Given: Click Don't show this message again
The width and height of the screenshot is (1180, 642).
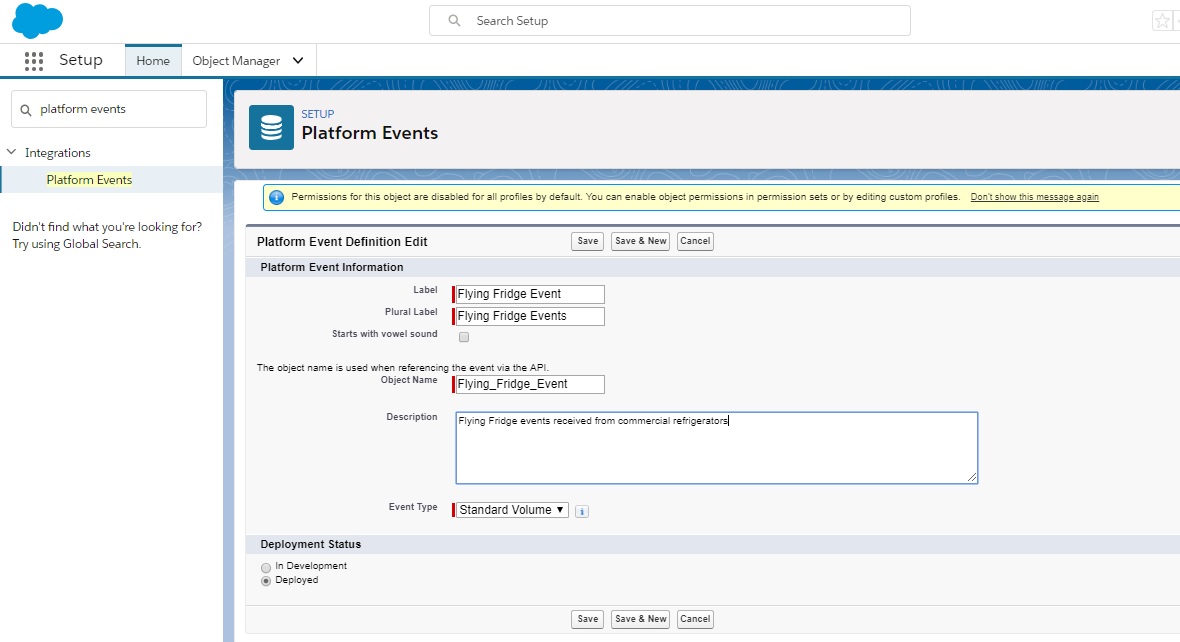Looking at the screenshot, I should tap(1034, 197).
